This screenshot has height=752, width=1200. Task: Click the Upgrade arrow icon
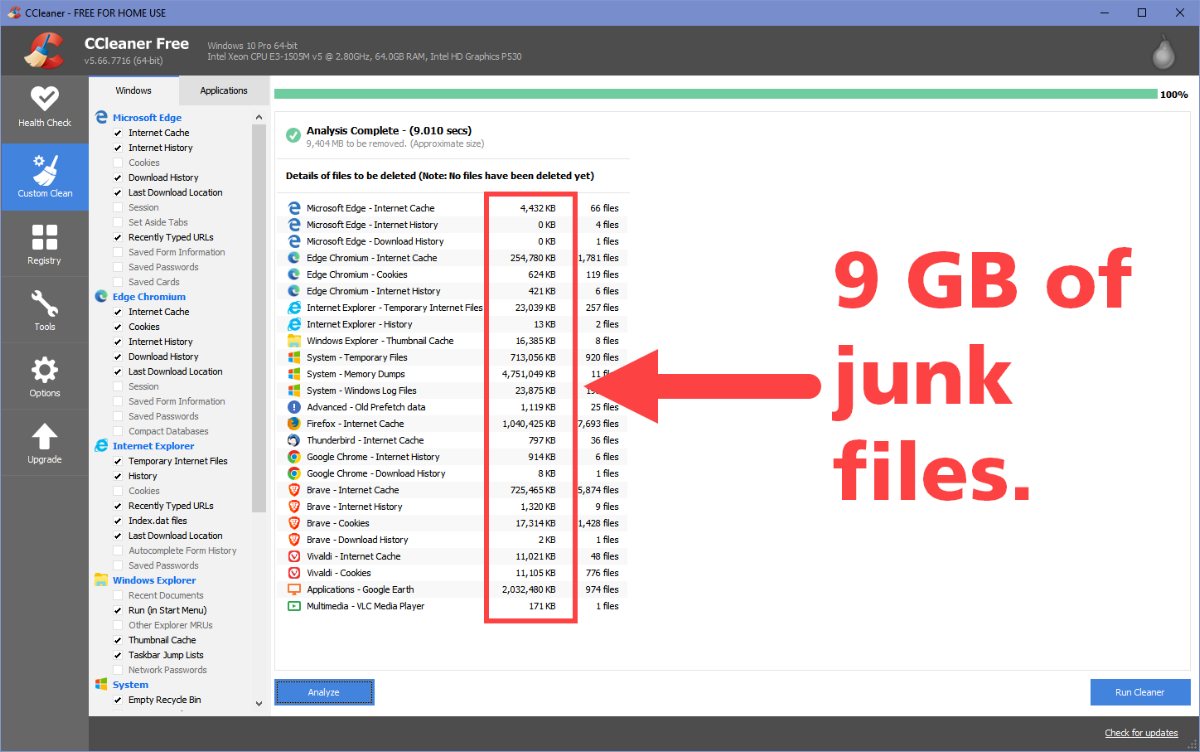tap(45, 436)
